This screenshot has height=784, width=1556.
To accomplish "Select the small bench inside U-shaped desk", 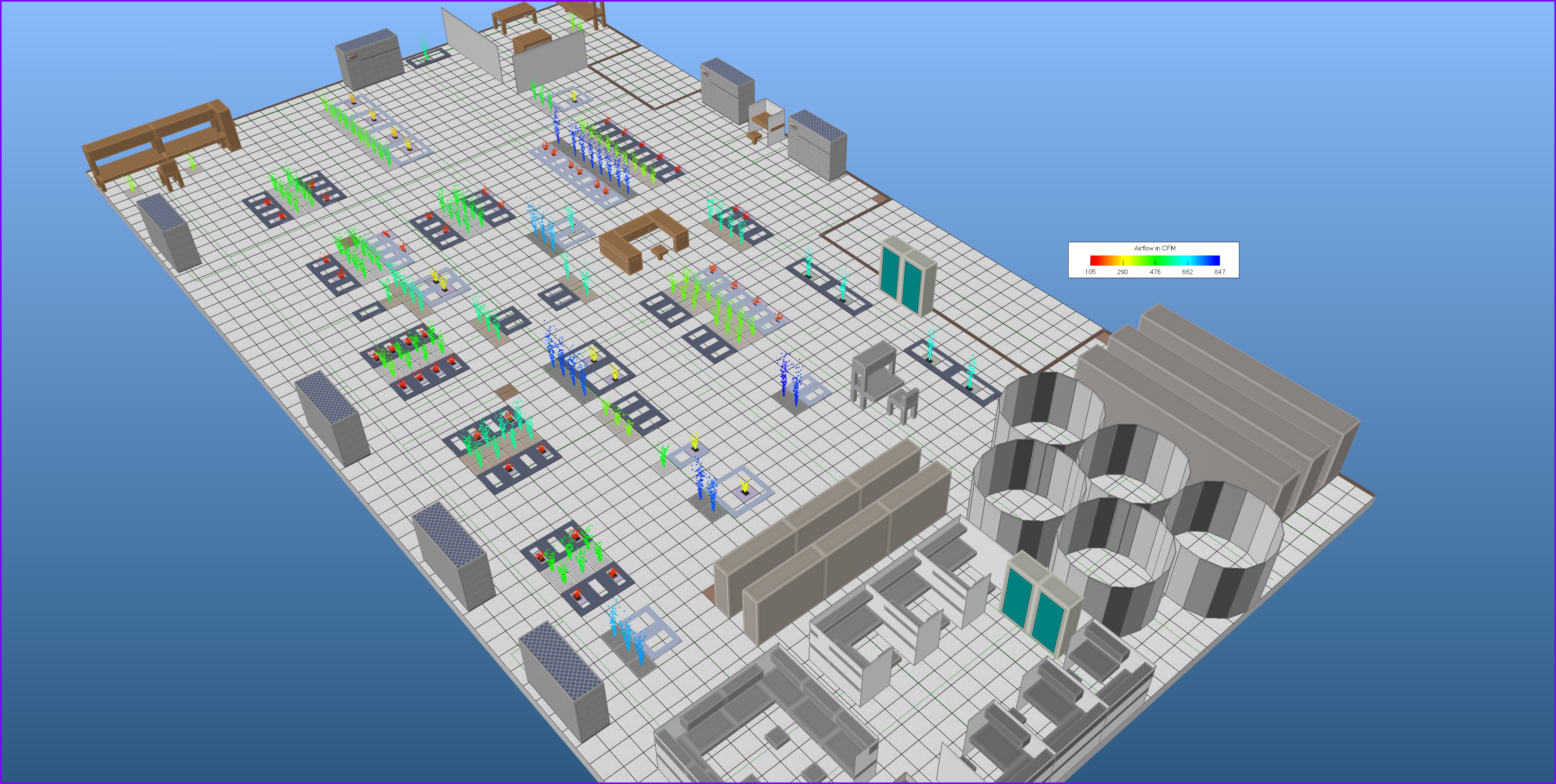I will (x=660, y=251).
